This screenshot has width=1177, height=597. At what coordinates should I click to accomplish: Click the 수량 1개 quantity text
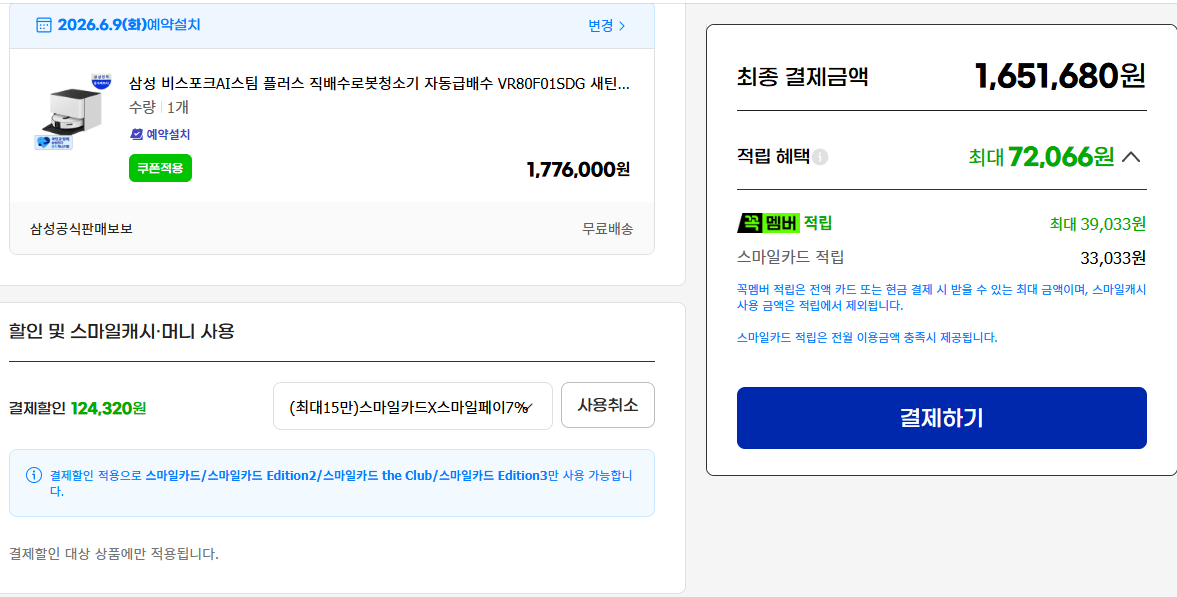click(158, 107)
